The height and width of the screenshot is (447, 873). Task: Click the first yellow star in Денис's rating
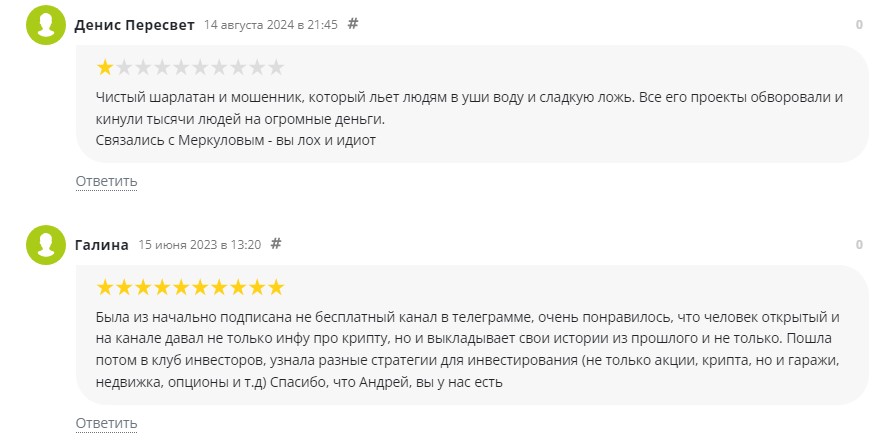(x=104, y=68)
